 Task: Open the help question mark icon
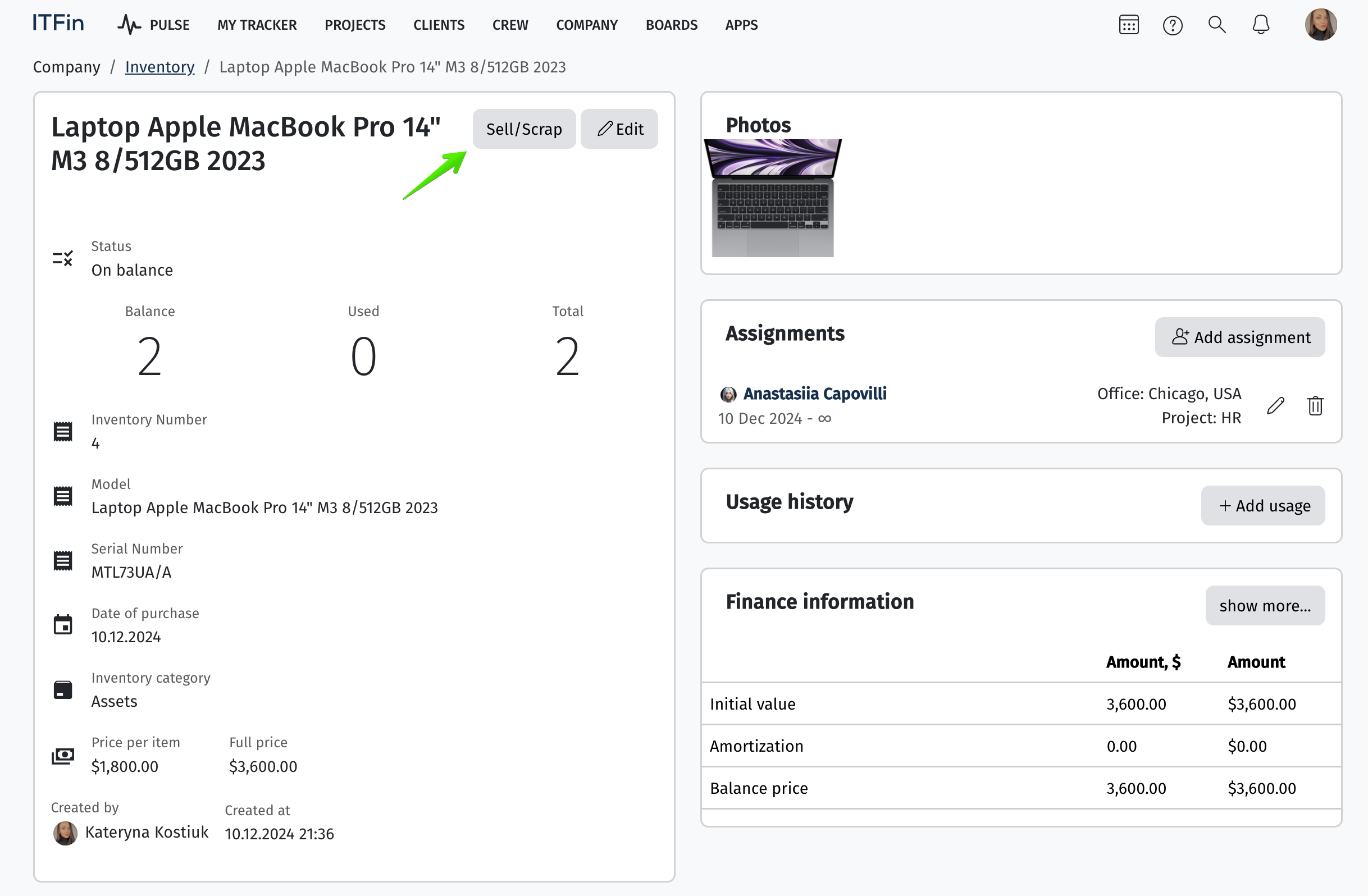[x=1173, y=25]
